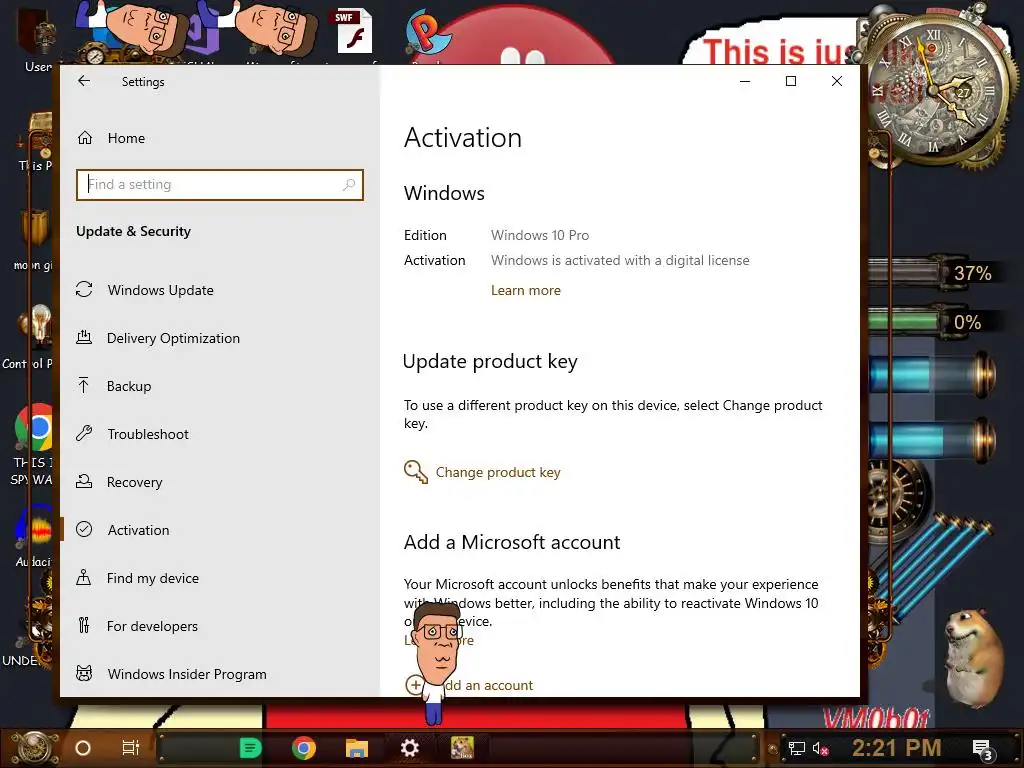
Task: Open the Action Center notifications icon
Action: [x=983, y=750]
